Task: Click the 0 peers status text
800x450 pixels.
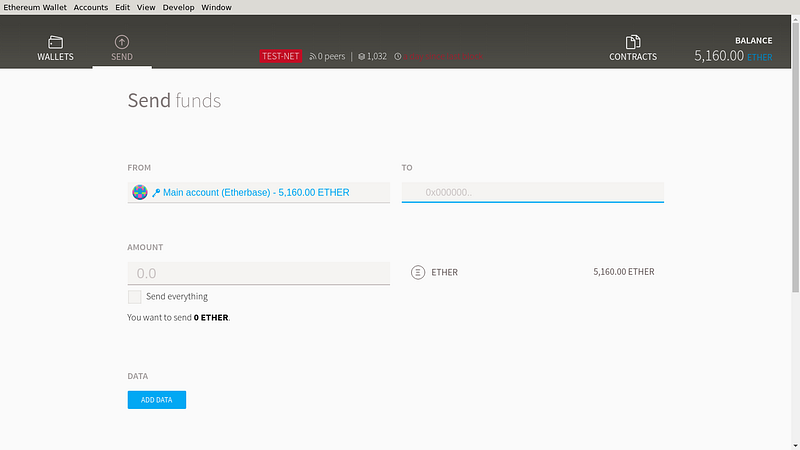Action: [331, 56]
